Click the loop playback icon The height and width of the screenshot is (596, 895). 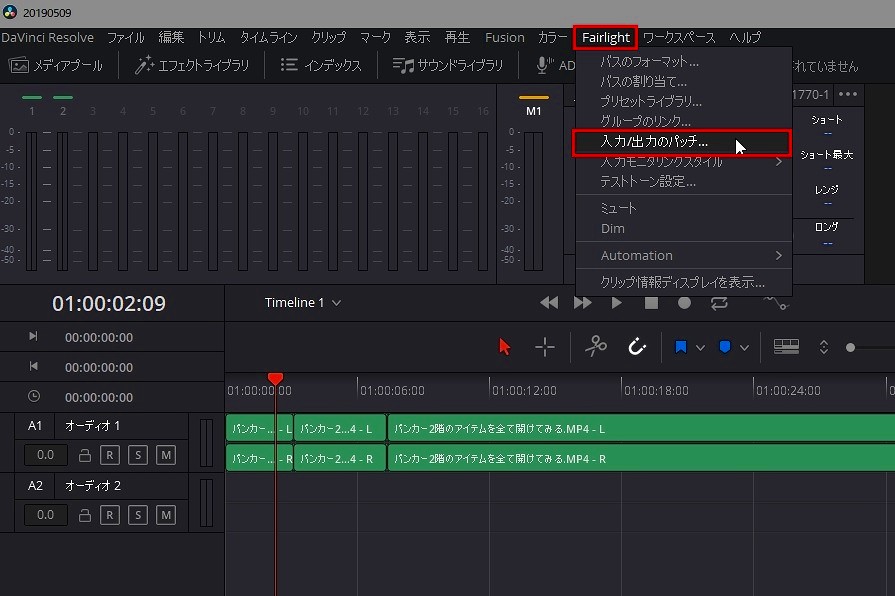[719, 303]
